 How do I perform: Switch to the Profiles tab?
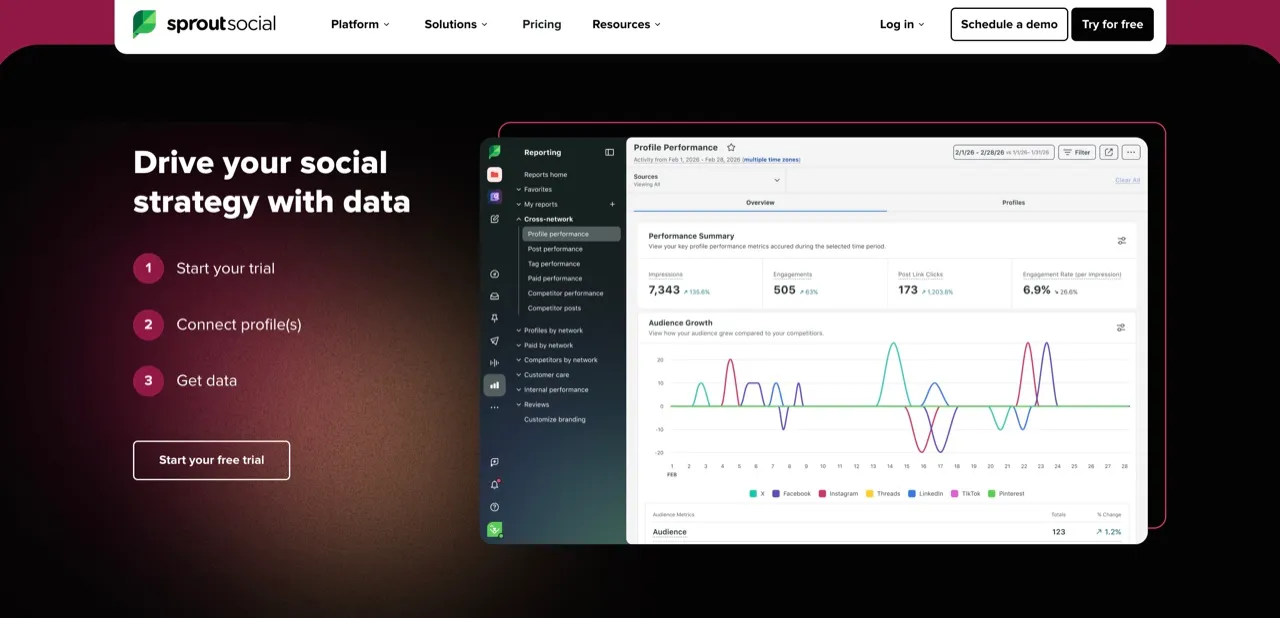pos(1013,202)
